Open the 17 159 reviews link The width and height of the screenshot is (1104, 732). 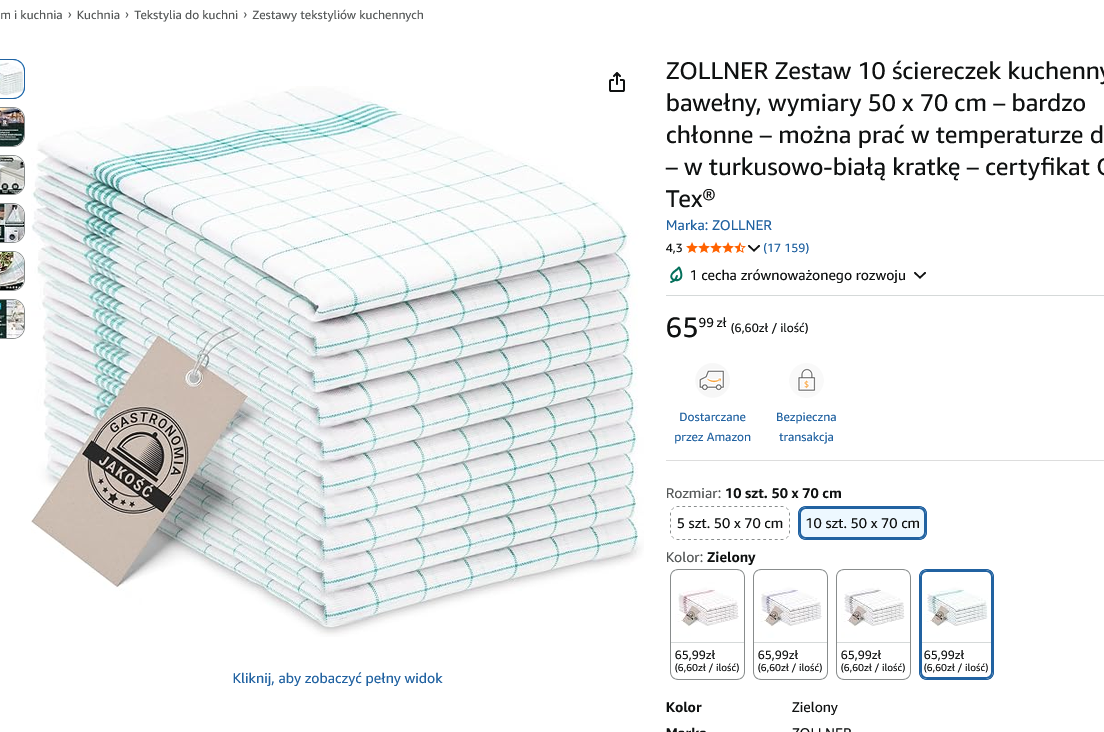[786, 248]
